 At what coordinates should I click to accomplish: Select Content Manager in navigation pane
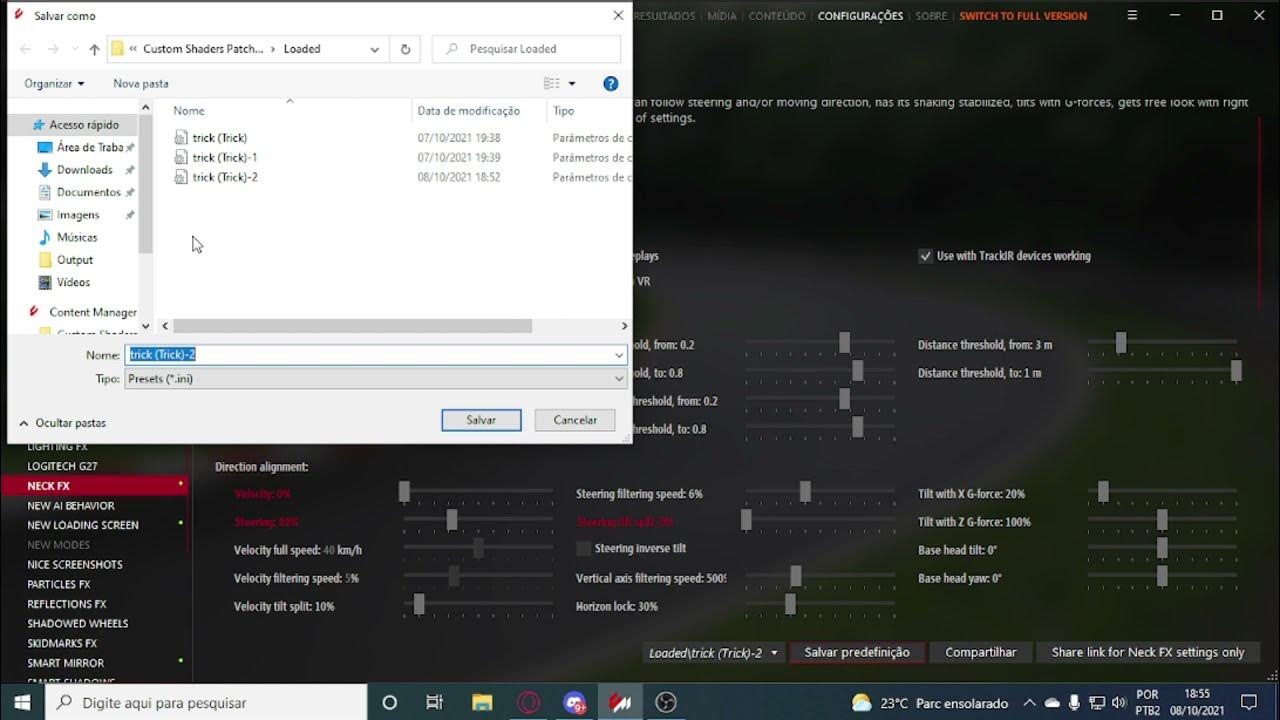coord(93,312)
